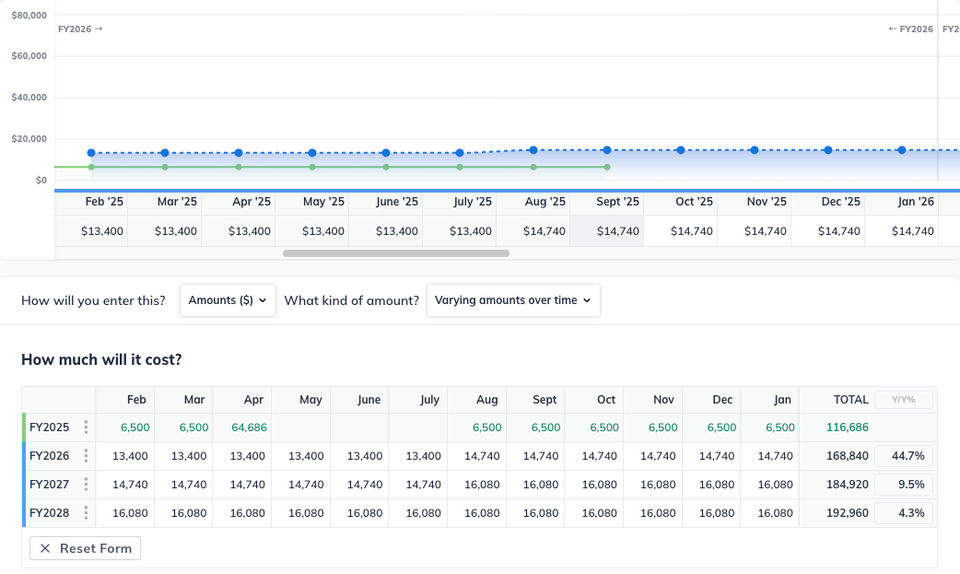
Task: Click FY2025 Jan cell 6,500
Action: [x=770, y=427]
